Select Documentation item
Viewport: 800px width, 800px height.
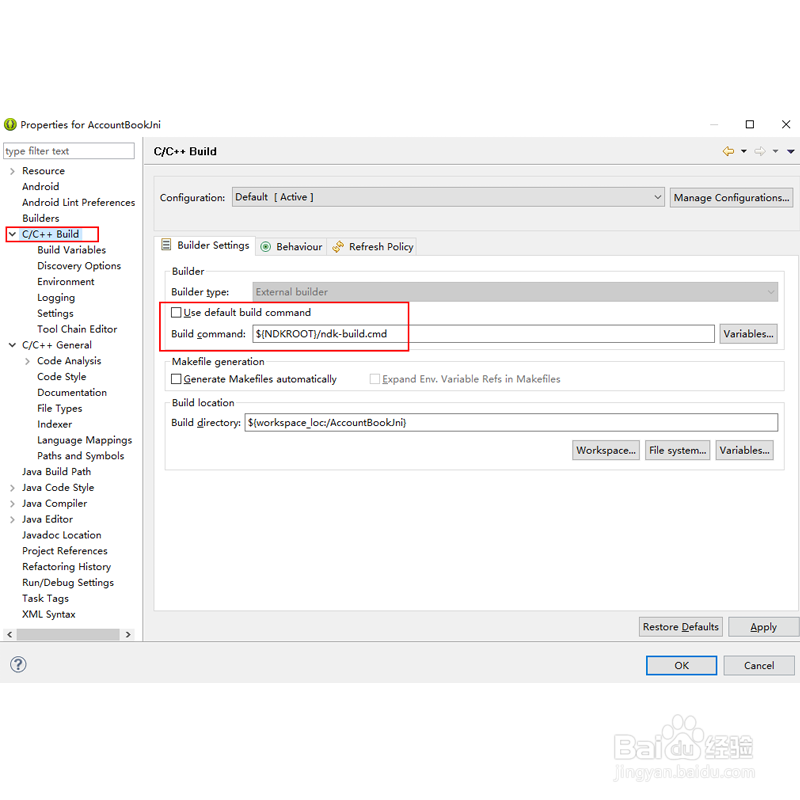pos(71,392)
